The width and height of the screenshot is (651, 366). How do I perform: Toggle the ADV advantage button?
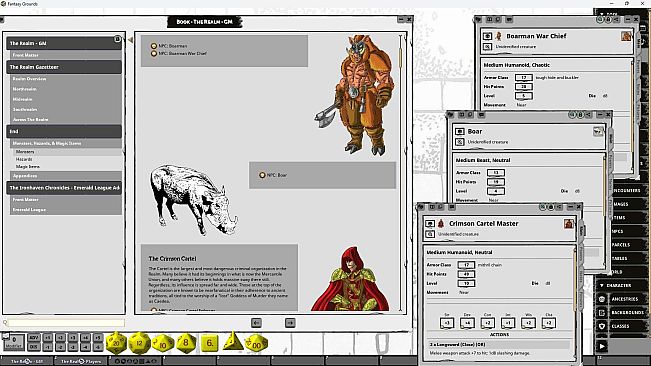[34, 338]
